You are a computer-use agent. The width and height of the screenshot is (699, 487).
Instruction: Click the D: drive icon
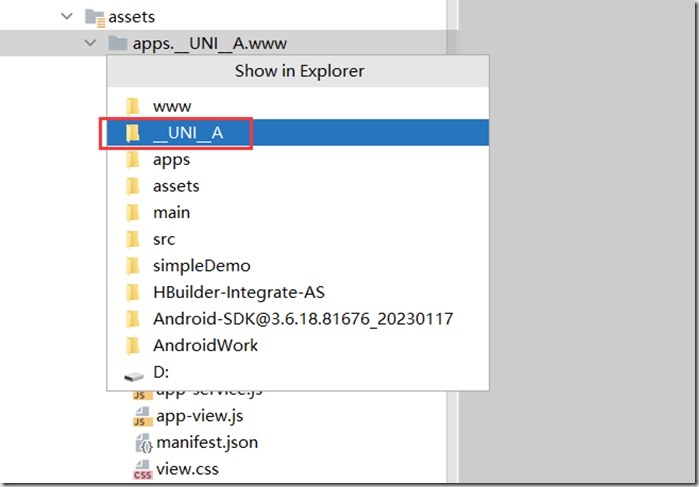pos(134,373)
